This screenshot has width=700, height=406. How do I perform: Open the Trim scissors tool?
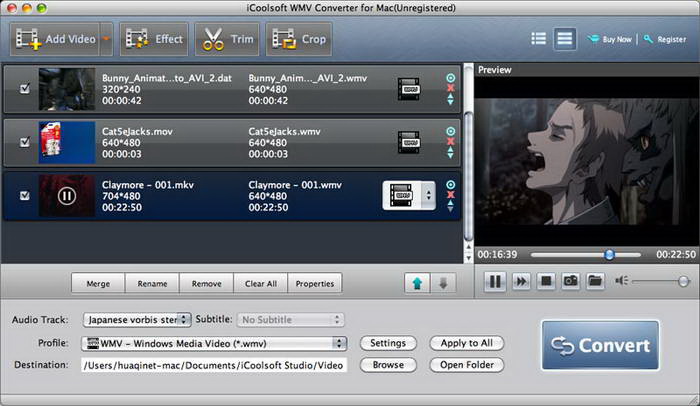tap(227, 39)
